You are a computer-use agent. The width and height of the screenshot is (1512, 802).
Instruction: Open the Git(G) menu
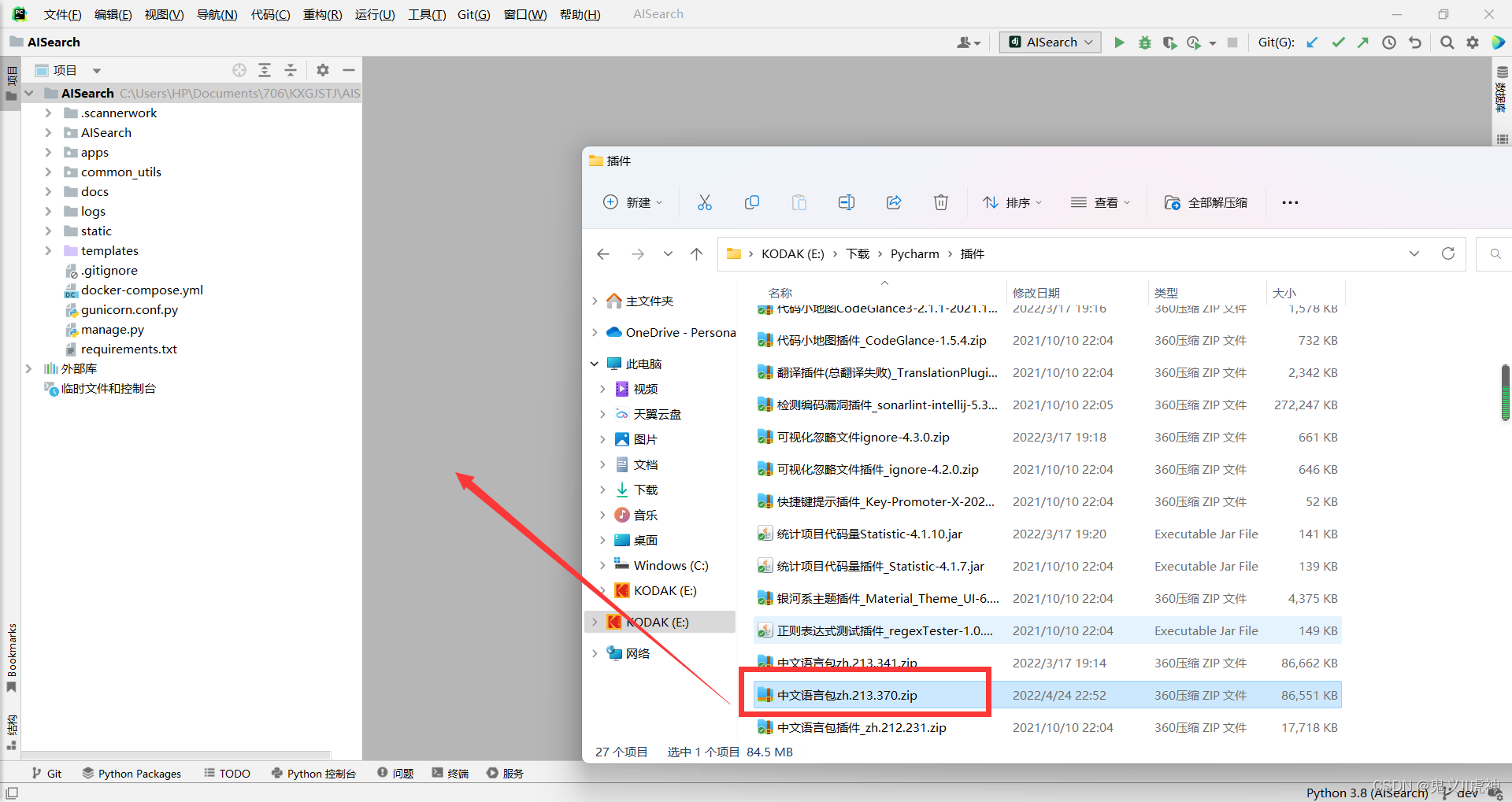pyautogui.click(x=473, y=14)
